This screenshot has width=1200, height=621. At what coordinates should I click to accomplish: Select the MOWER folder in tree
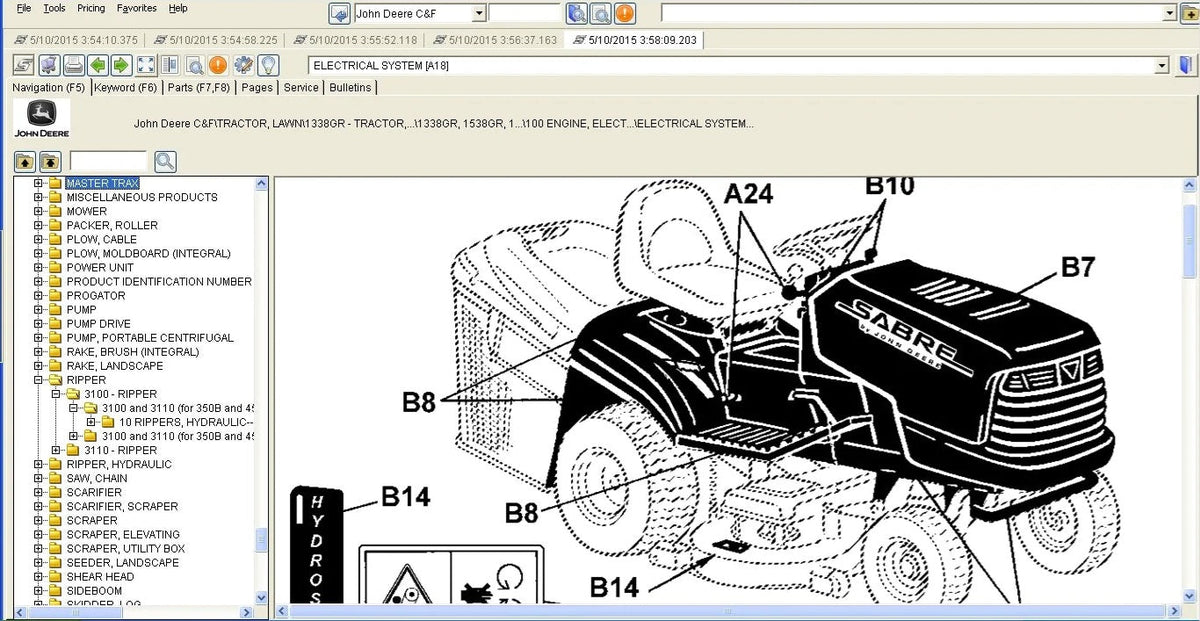tap(86, 211)
